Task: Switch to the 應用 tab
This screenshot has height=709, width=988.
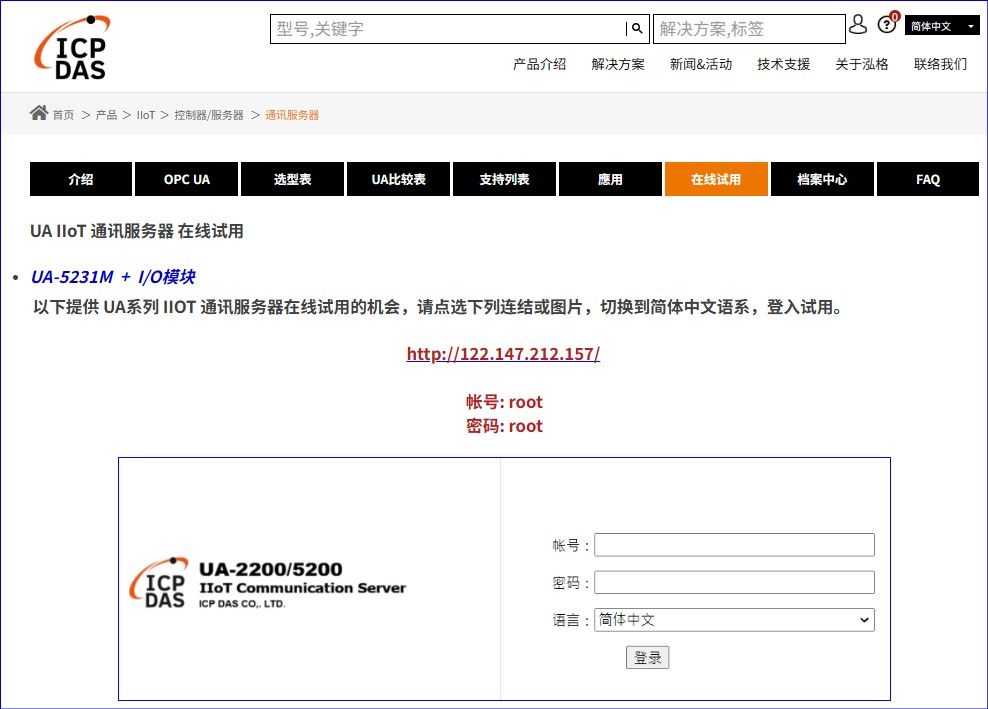Action: tap(611, 179)
